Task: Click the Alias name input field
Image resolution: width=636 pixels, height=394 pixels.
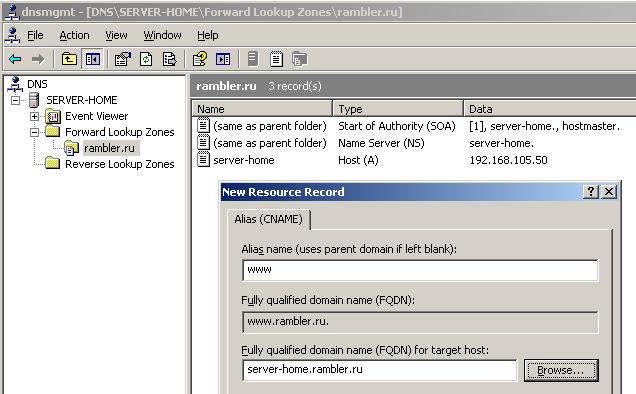Action: pos(420,270)
